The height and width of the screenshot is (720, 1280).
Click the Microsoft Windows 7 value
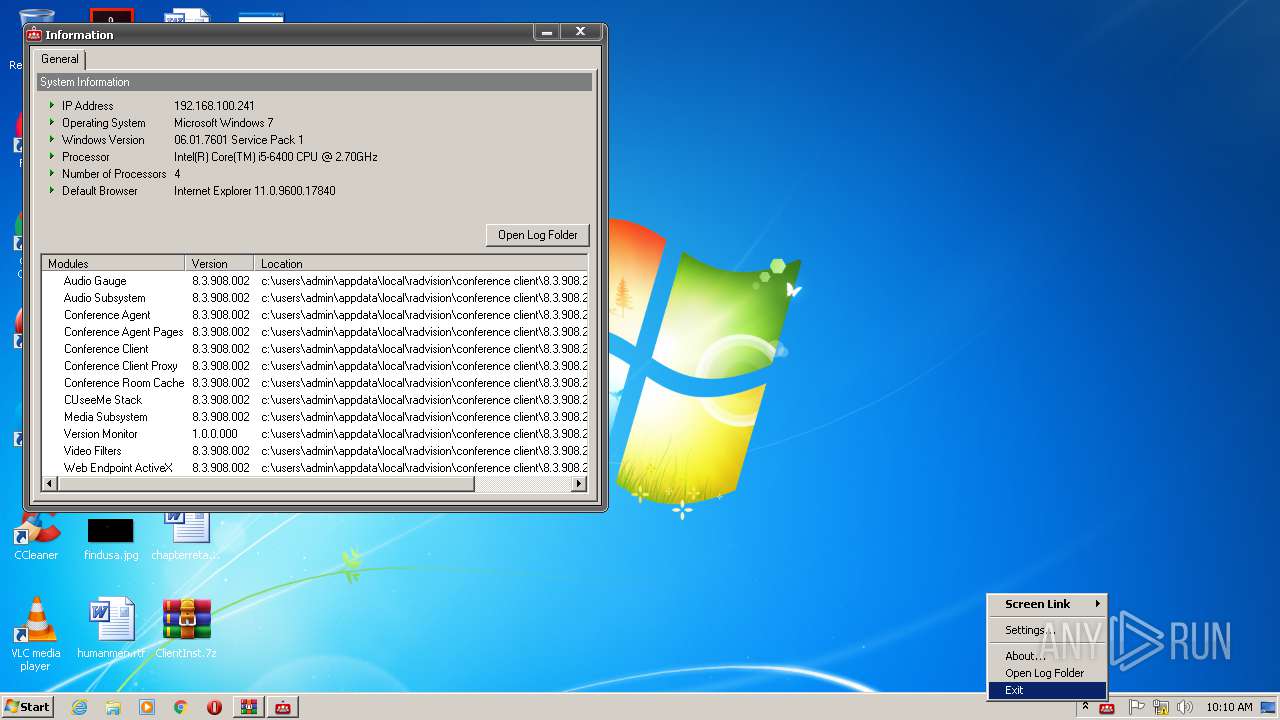click(223, 123)
